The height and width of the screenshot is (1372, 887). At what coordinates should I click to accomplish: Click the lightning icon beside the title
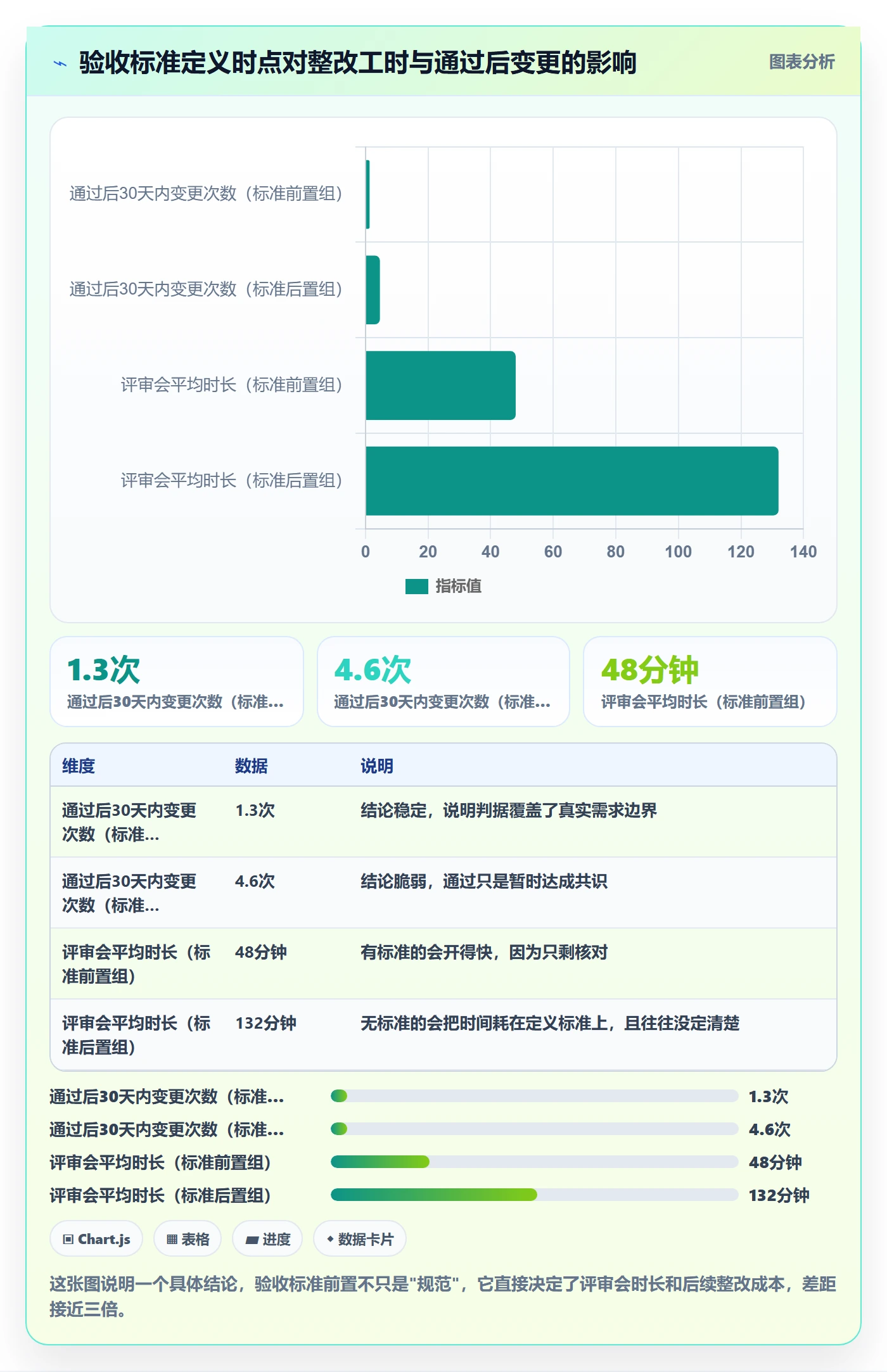[x=60, y=63]
